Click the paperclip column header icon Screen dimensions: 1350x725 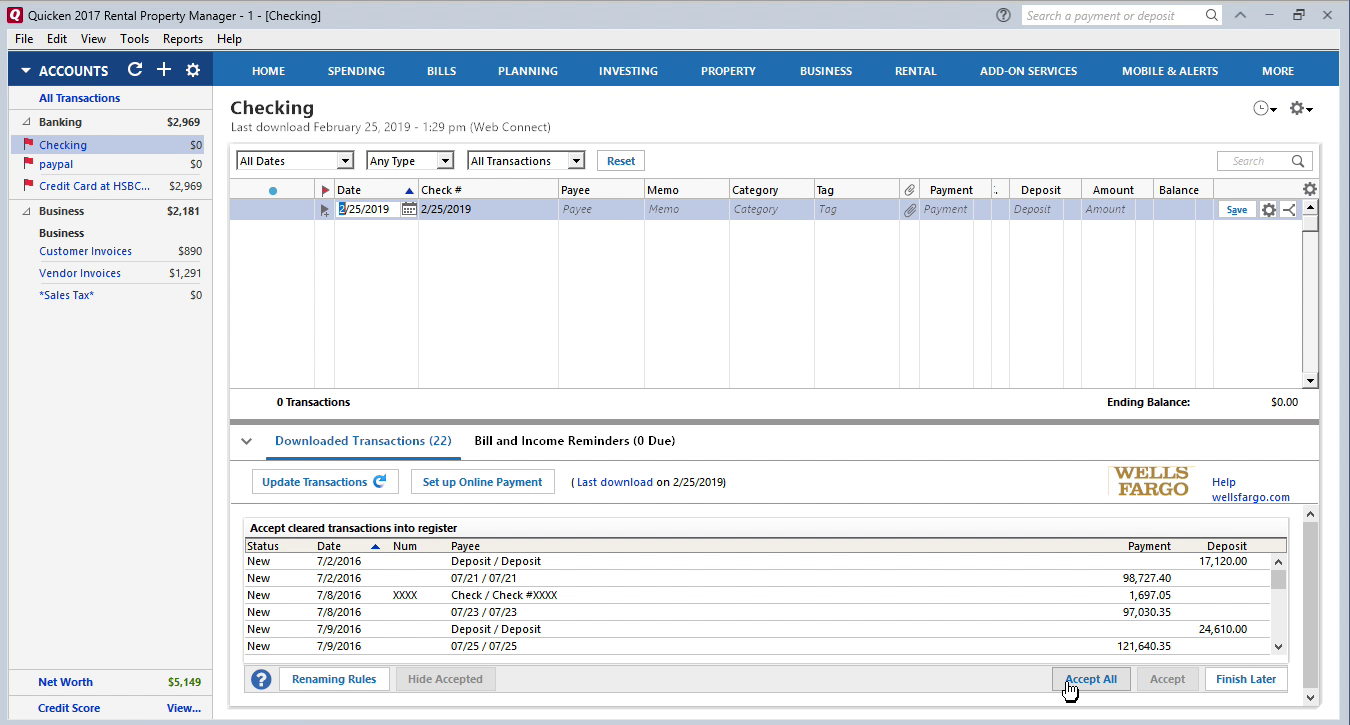point(909,189)
